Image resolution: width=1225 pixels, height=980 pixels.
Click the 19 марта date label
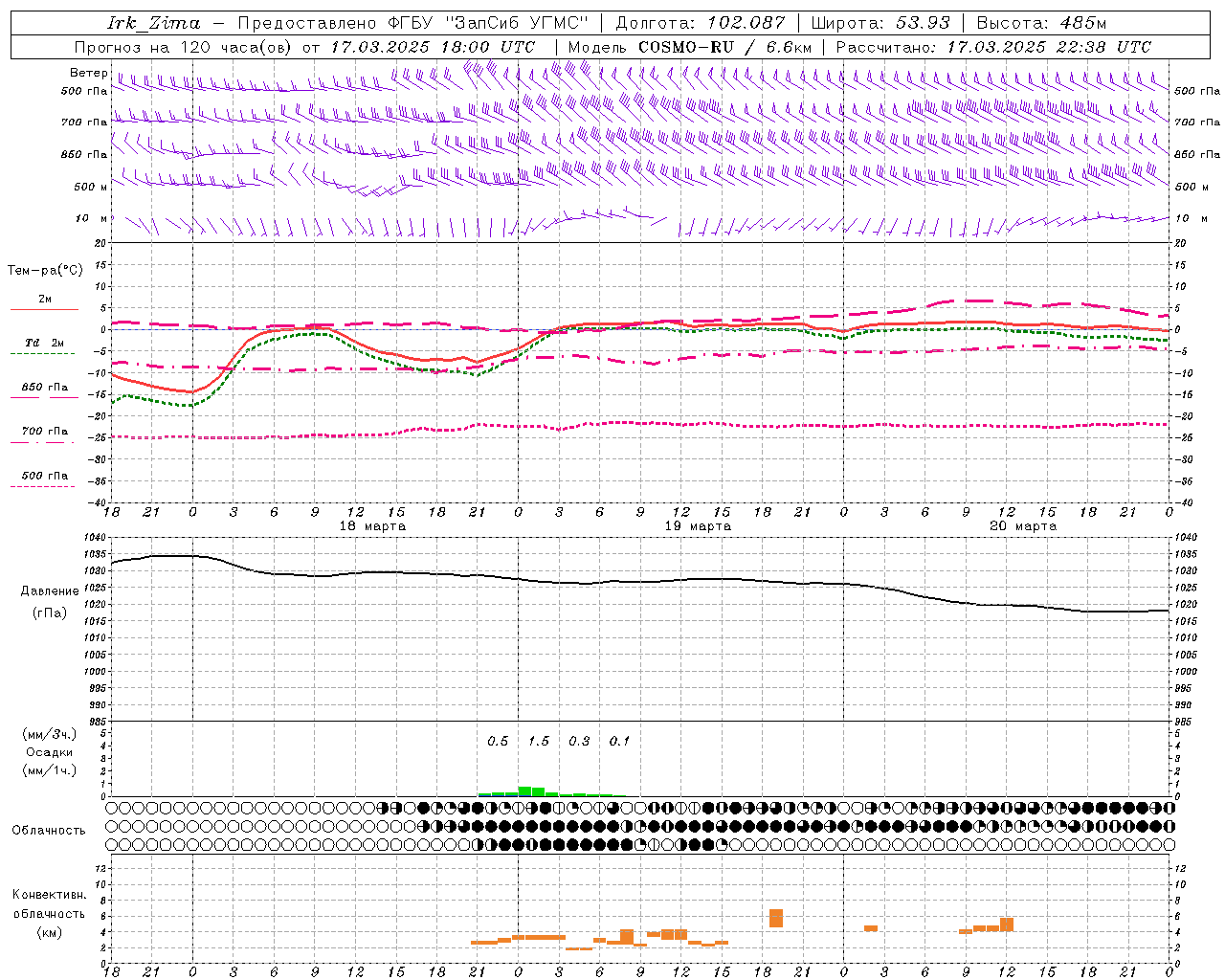698,526
